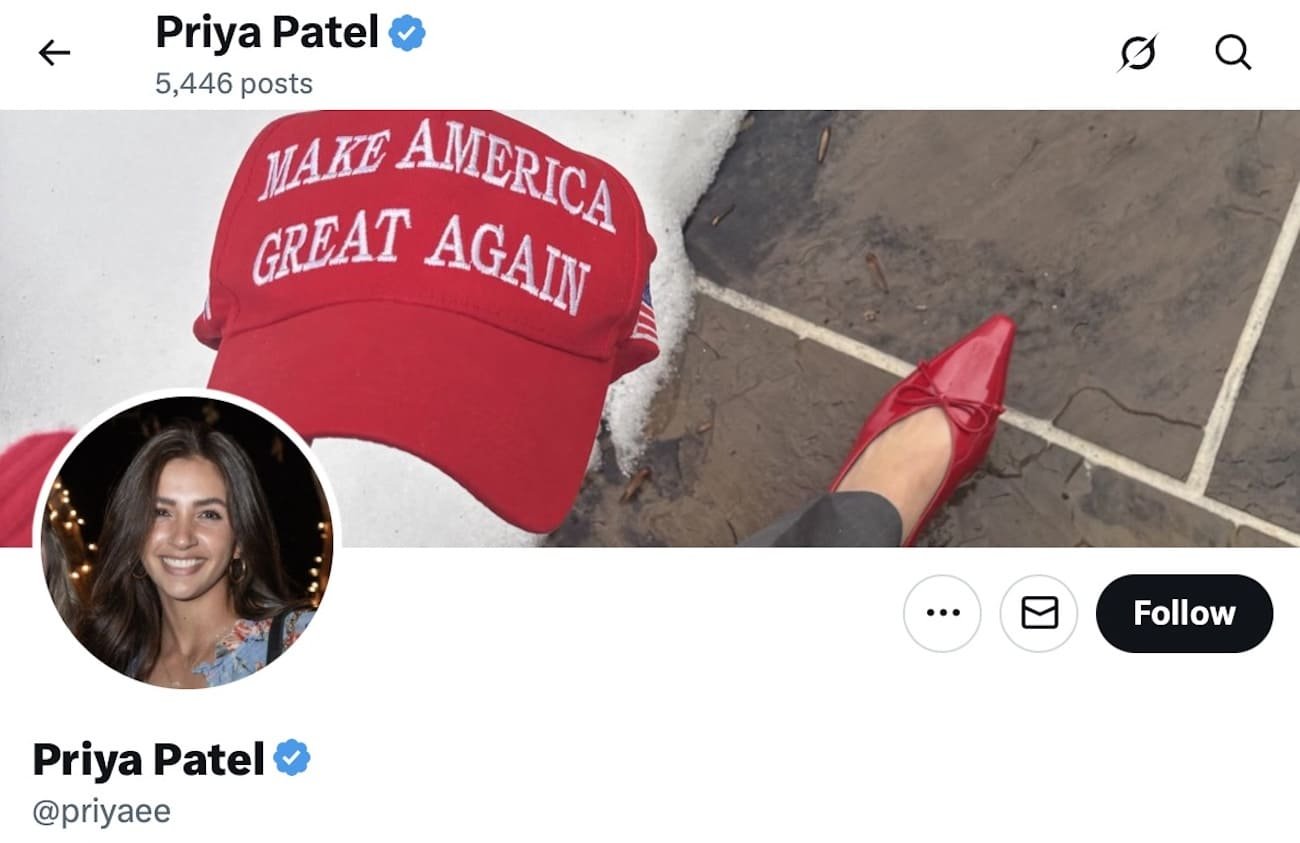
Task: Click verified badge in top header
Action: 407,33
